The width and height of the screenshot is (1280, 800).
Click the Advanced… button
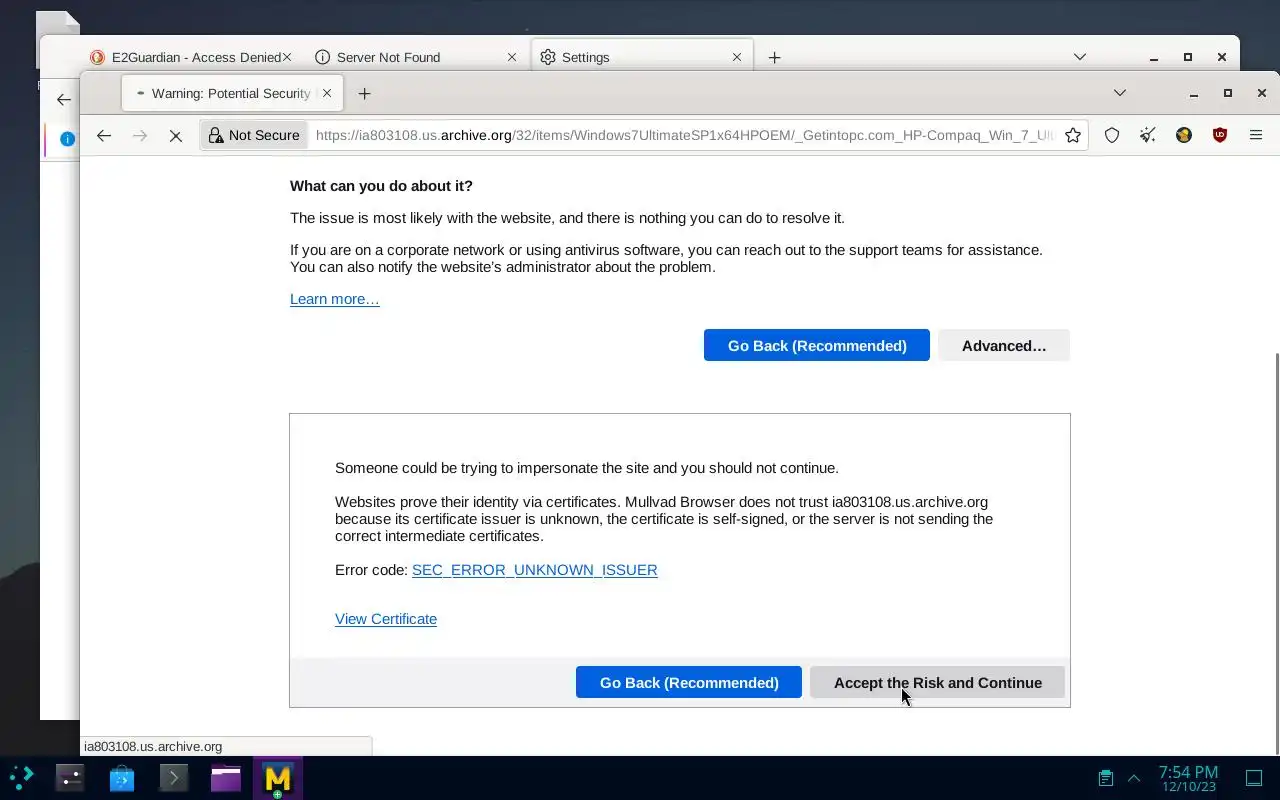[1004, 345]
